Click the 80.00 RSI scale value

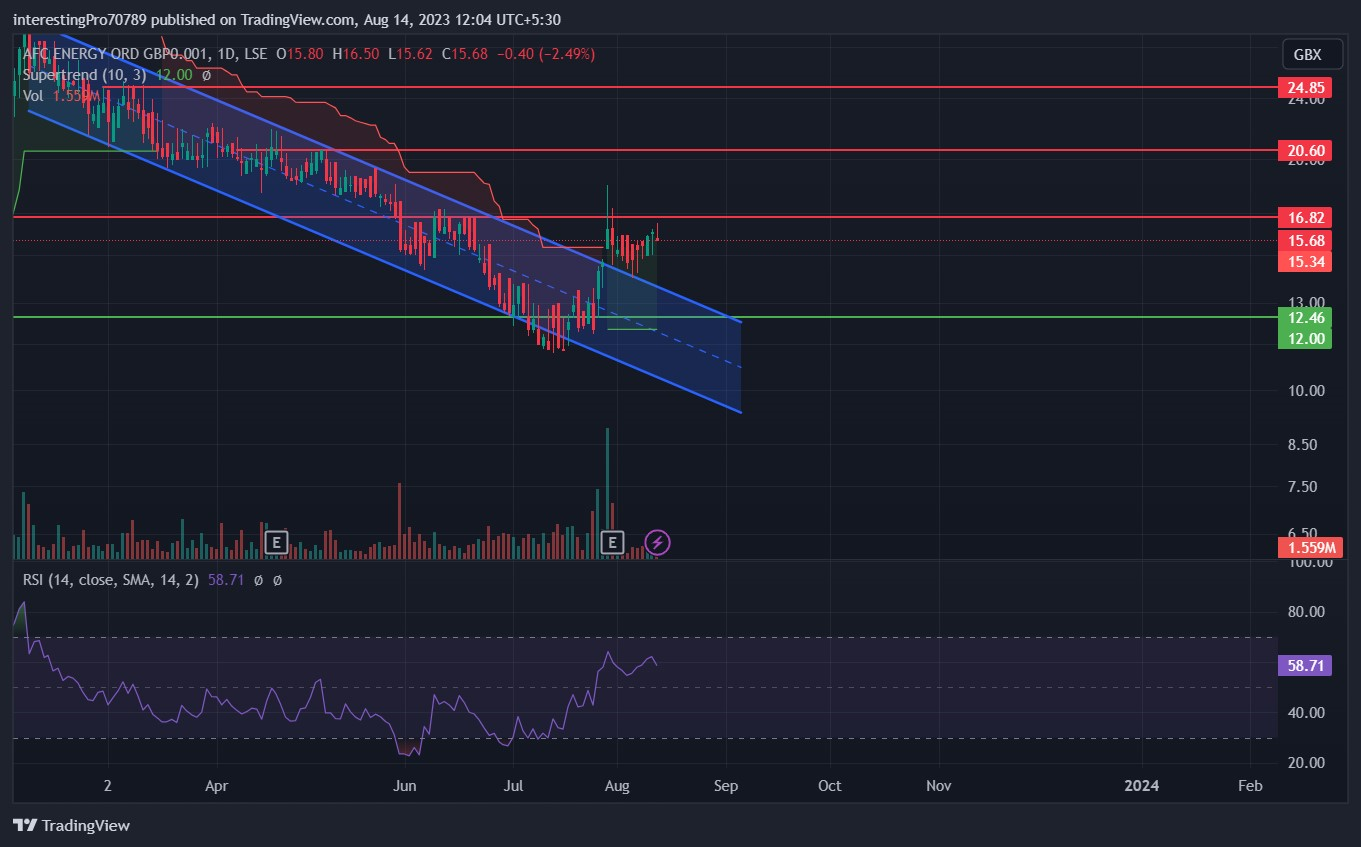(1306, 612)
